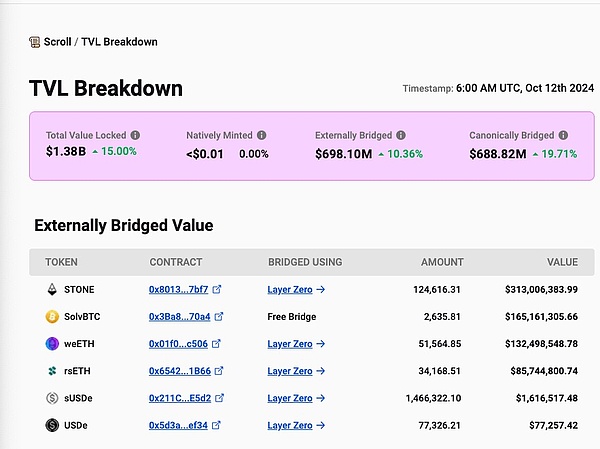Click the $698.10M externally bridged figure
This screenshot has width=600, height=449.
(344, 154)
